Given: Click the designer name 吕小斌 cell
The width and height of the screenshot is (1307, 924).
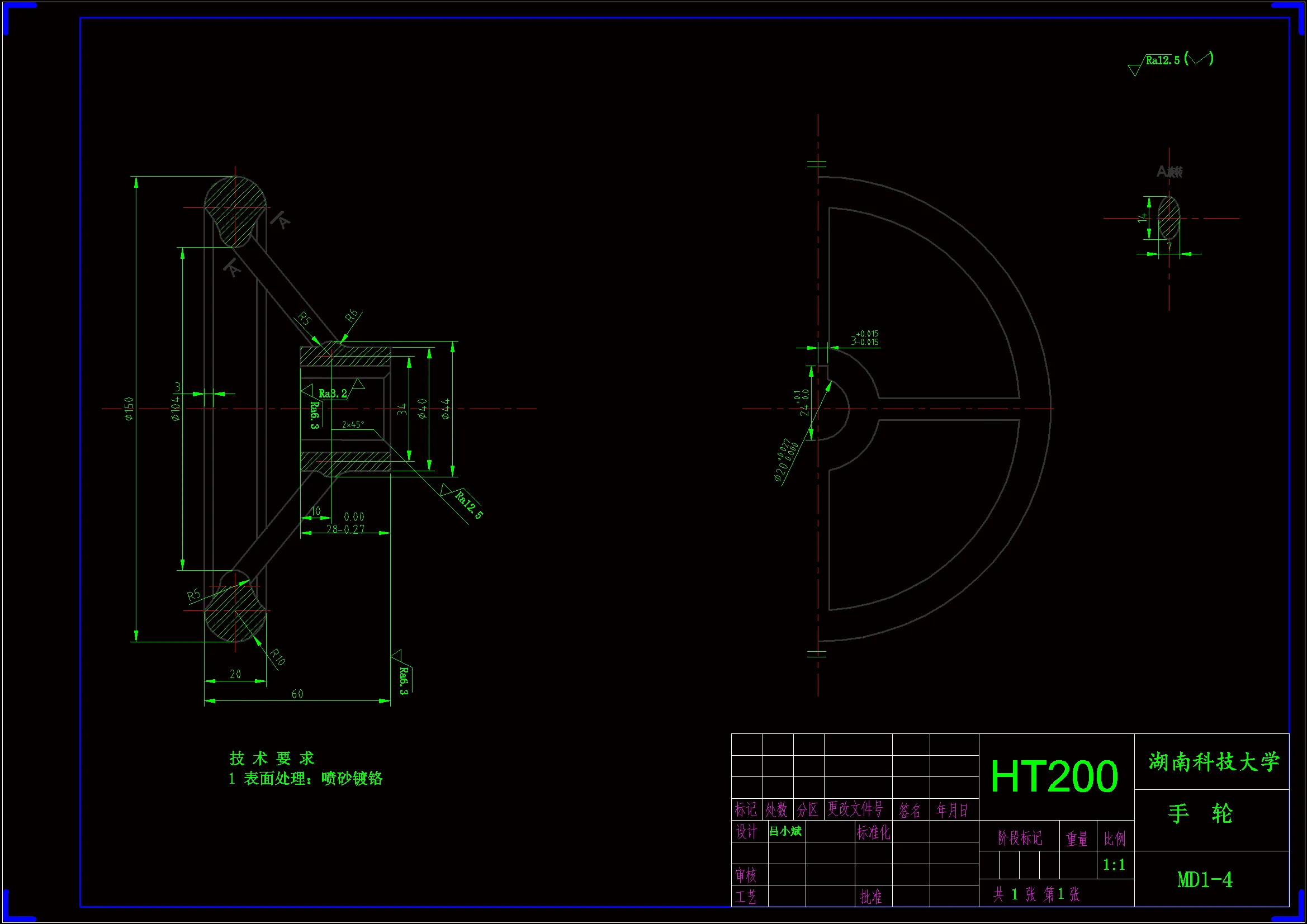Looking at the screenshot, I should [x=785, y=832].
